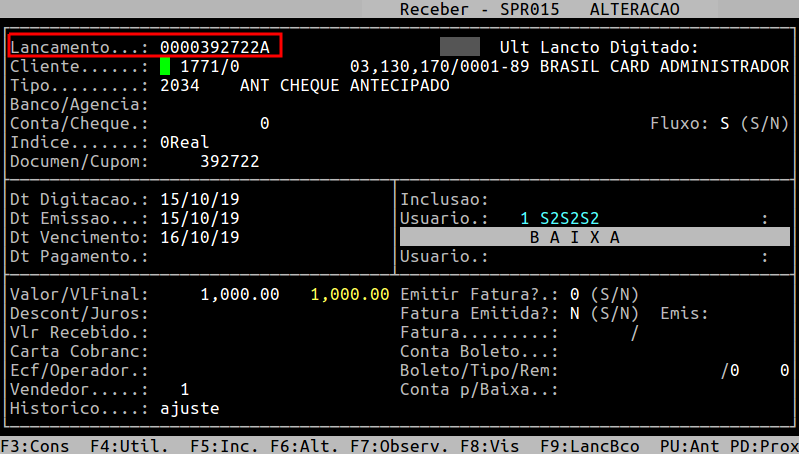Toggle Emitir Fatura (S/N) value
Screen dimensions: 799x454
(575, 294)
